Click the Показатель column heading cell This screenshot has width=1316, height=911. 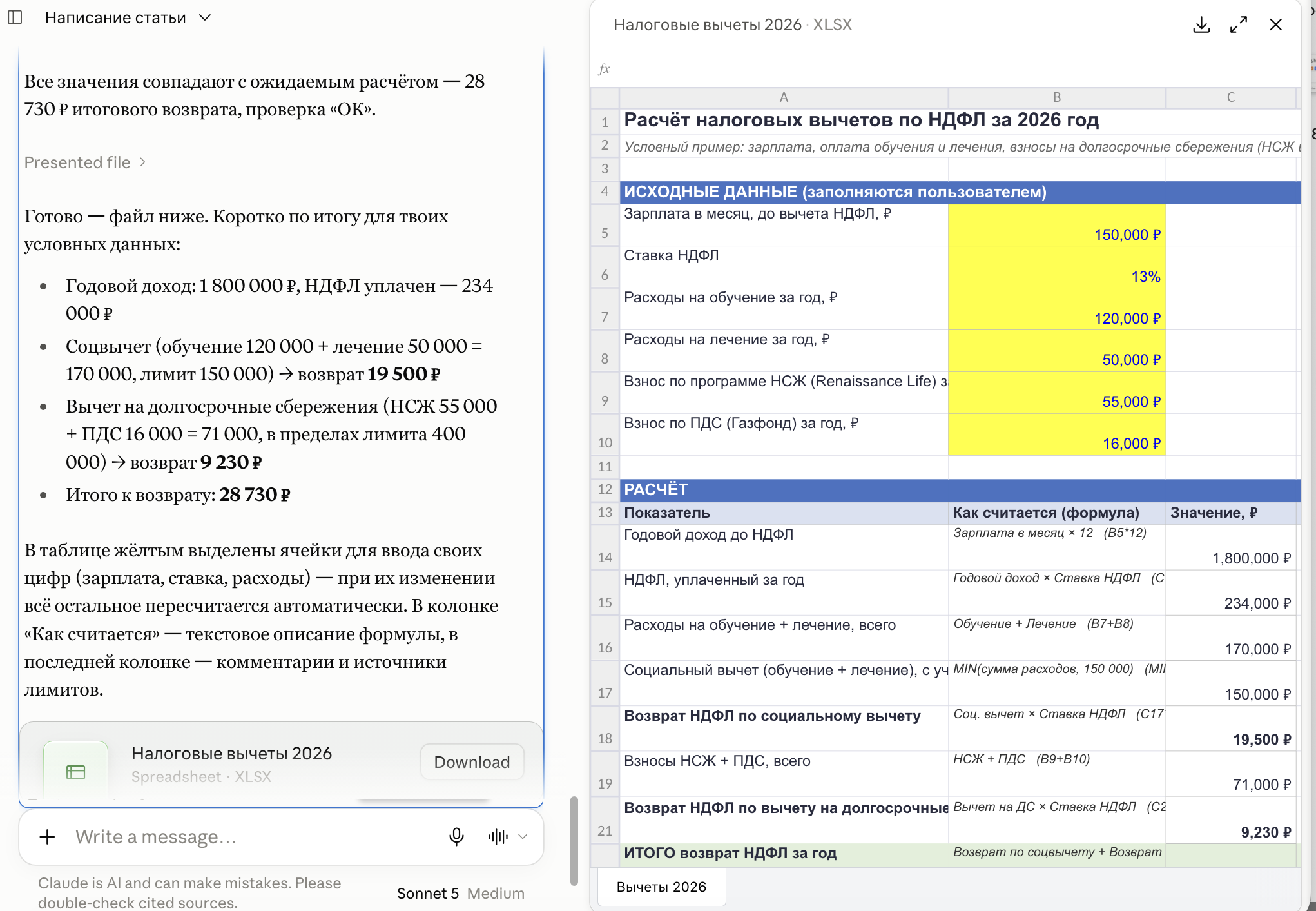click(x=784, y=513)
